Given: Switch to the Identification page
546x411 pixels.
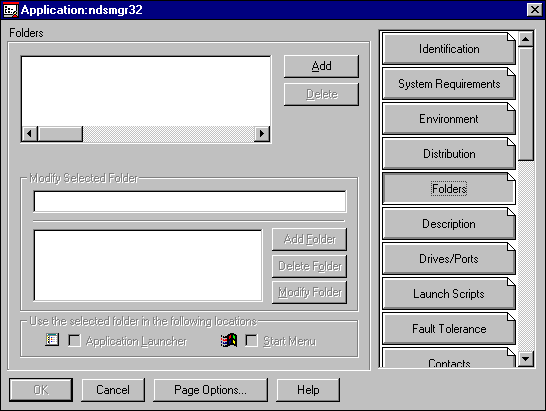Looking at the screenshot, I should pos(448,49).
